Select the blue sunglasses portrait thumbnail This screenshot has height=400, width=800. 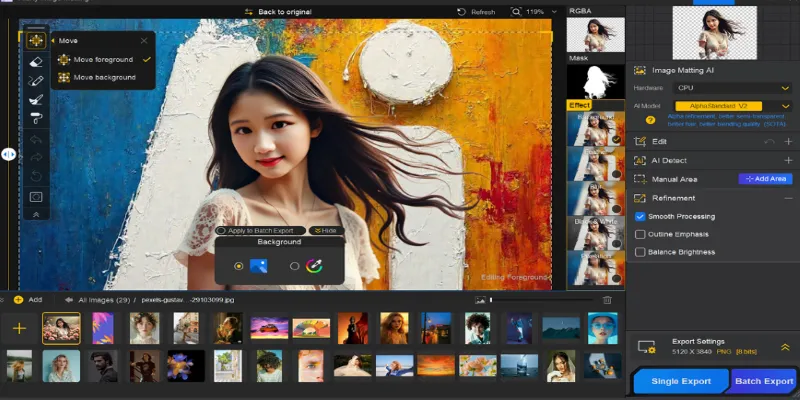603,328
